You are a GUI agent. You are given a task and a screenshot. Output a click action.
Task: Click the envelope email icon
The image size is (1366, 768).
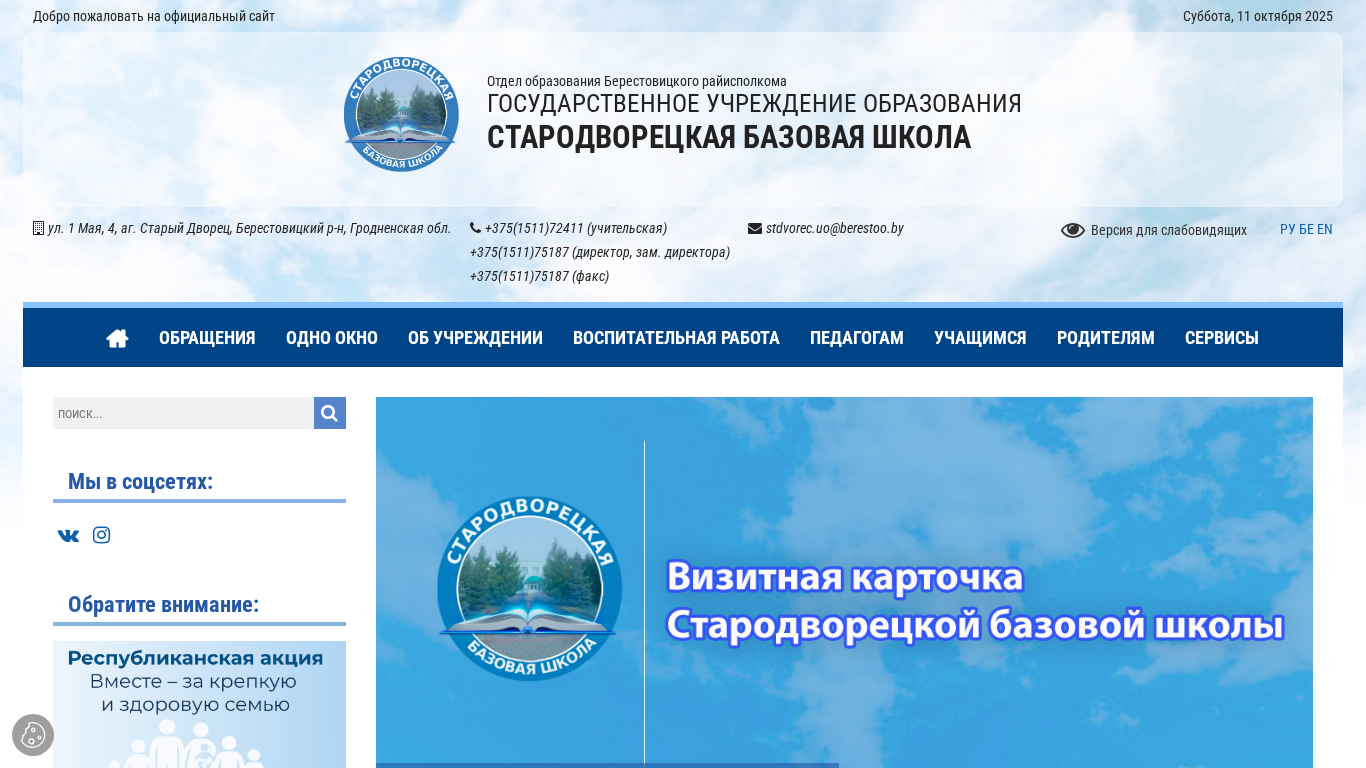[755, 228]
